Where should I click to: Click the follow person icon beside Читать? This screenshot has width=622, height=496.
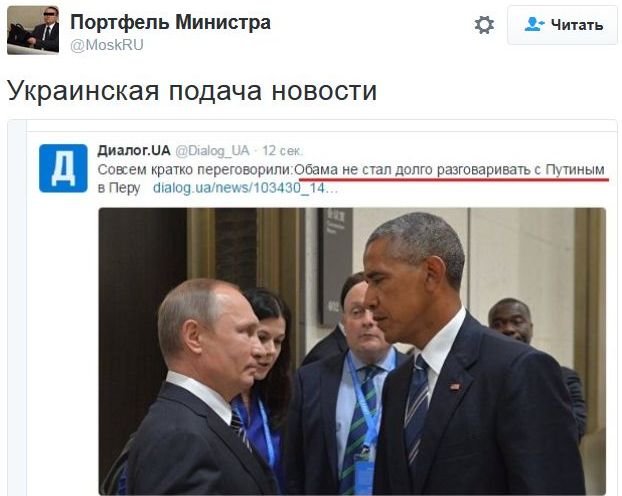[x=534, y=25]
